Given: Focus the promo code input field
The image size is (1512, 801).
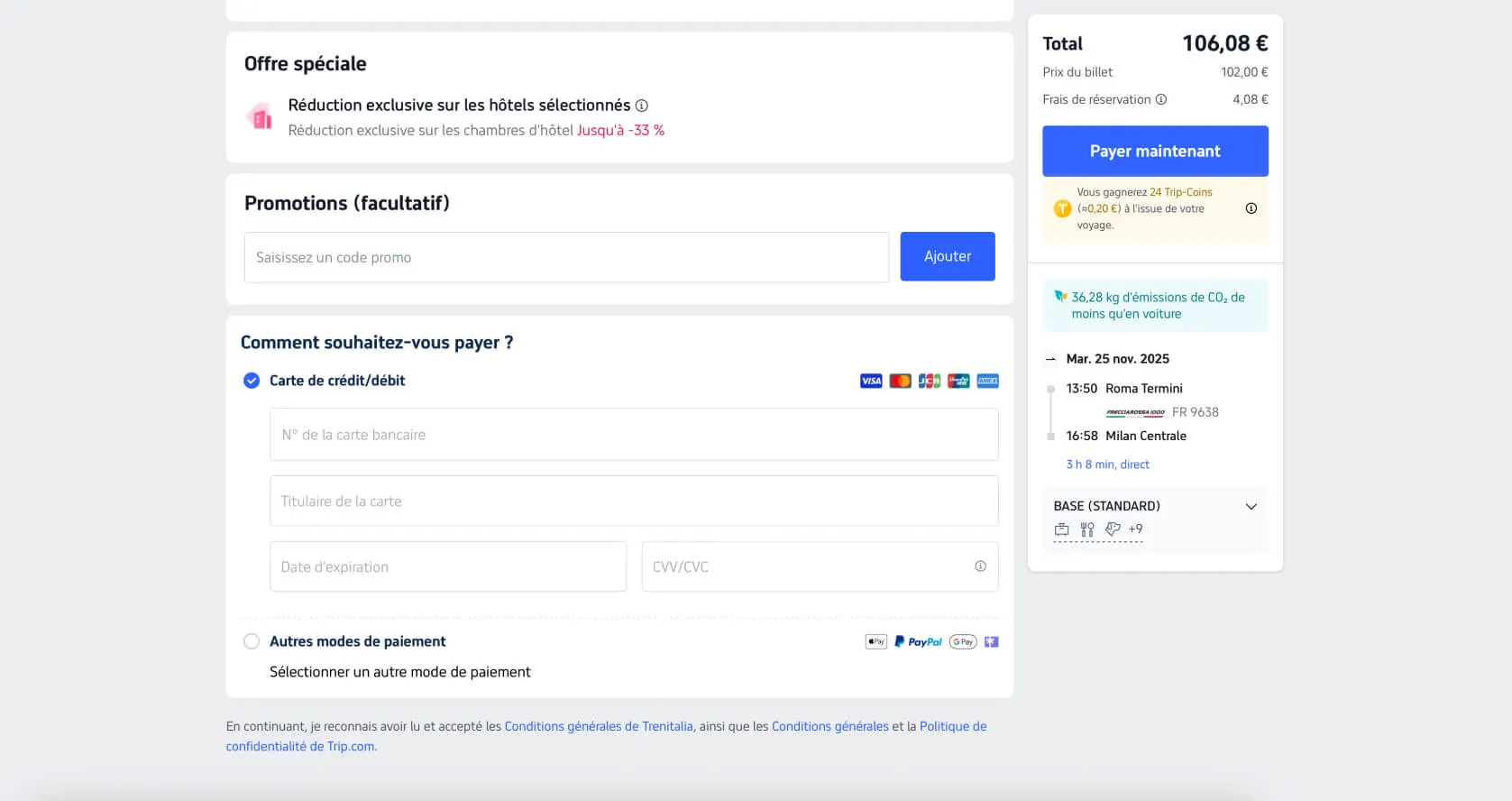Looking at the screenshot, I should pos(566,257).
